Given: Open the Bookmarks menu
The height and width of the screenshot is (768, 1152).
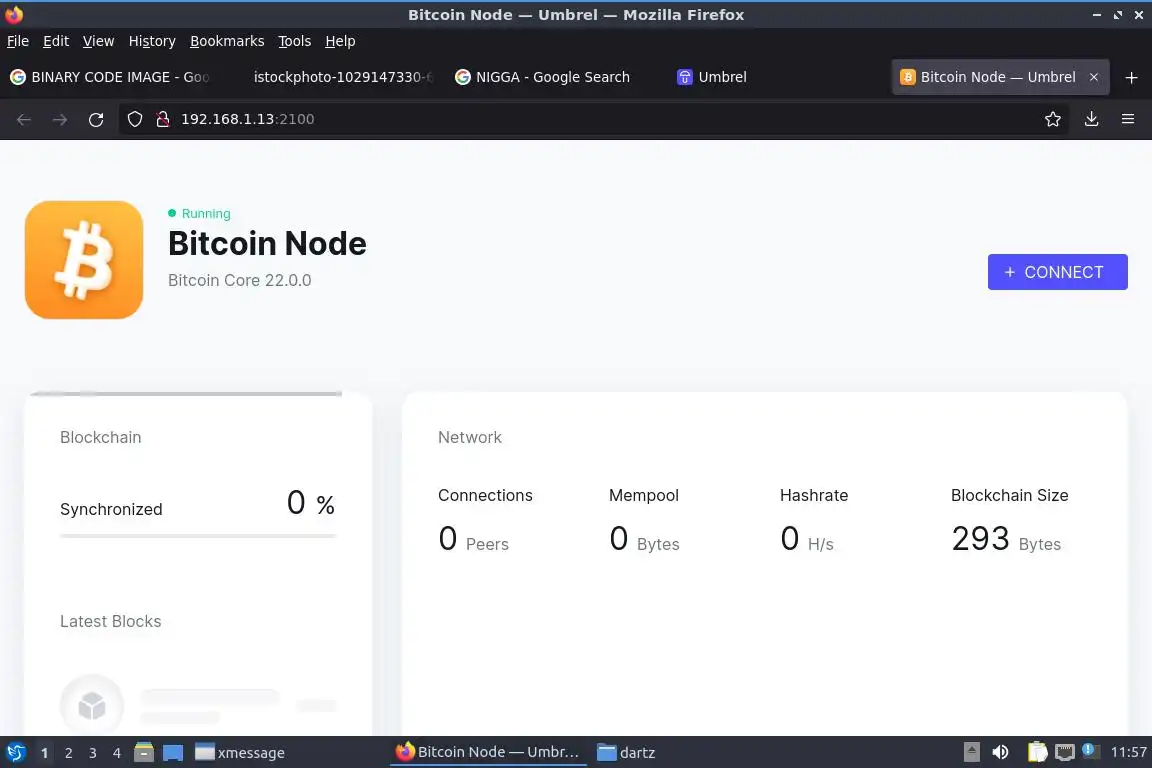Looking at the screenshot, I should [x=227, y=41].
